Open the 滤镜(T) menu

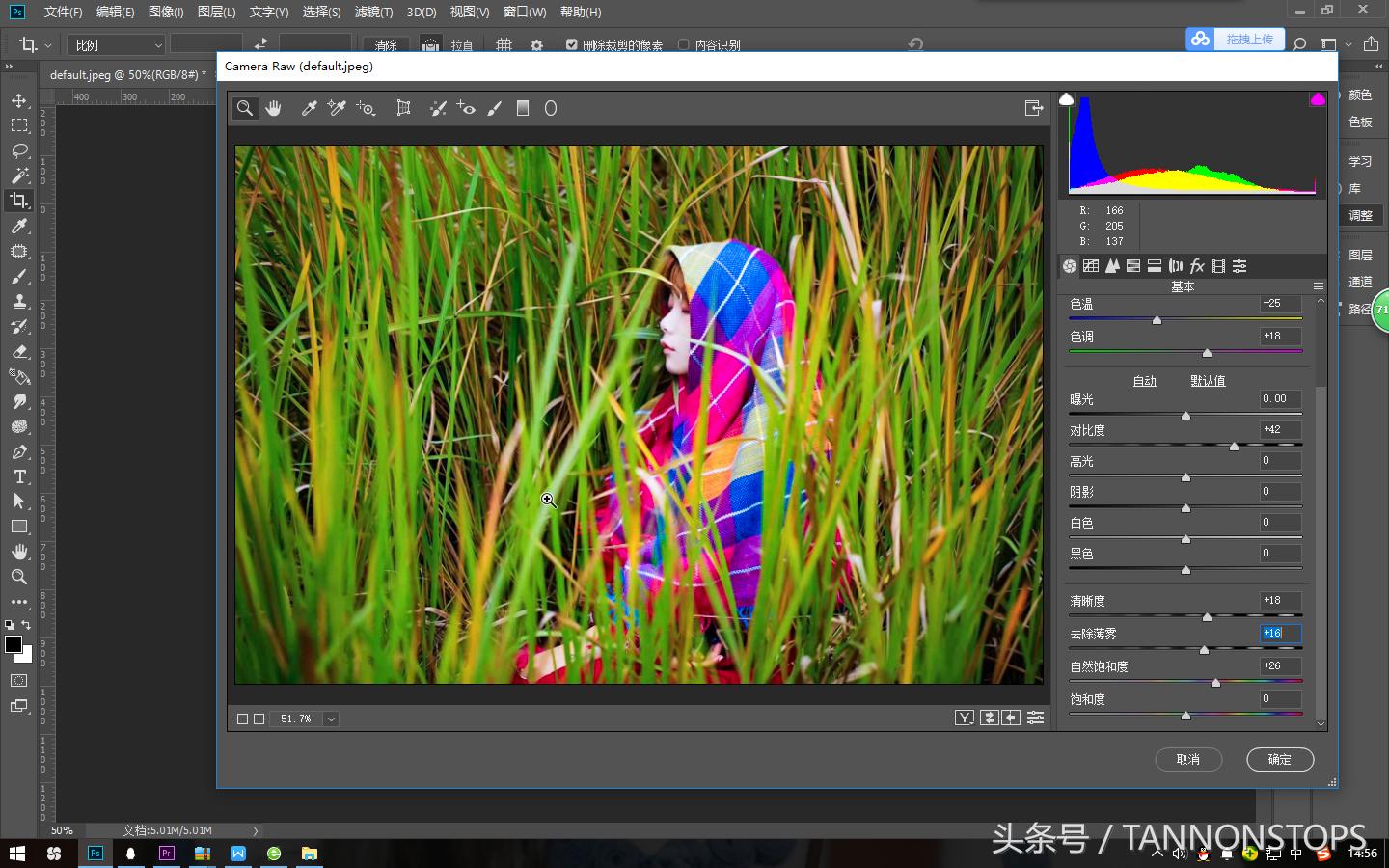pyautogui.click(x=373, y=12)
